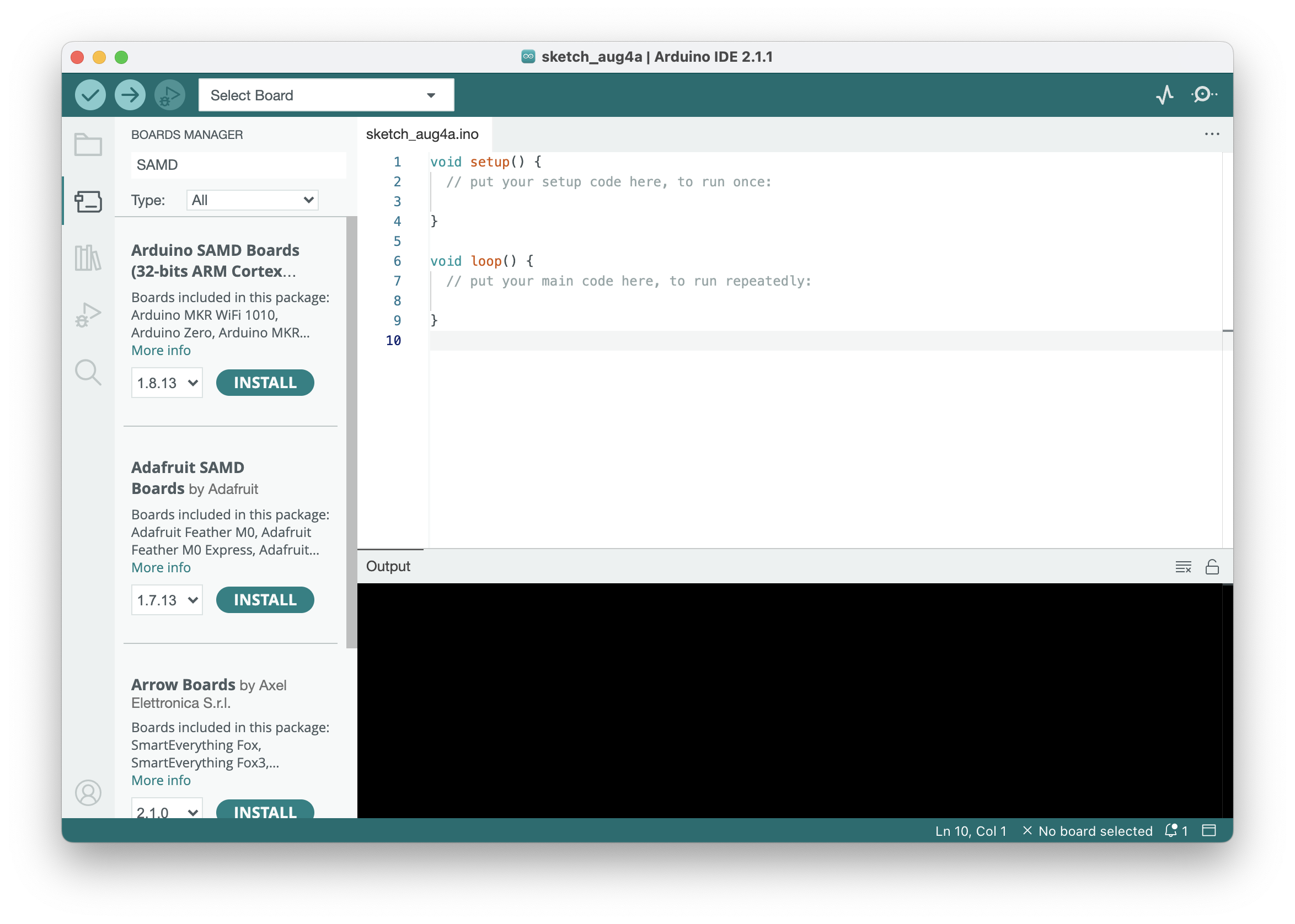The image size is (1295, 924).
Task: Click the 'void loop() {' code line
Action: click(481, 261)
